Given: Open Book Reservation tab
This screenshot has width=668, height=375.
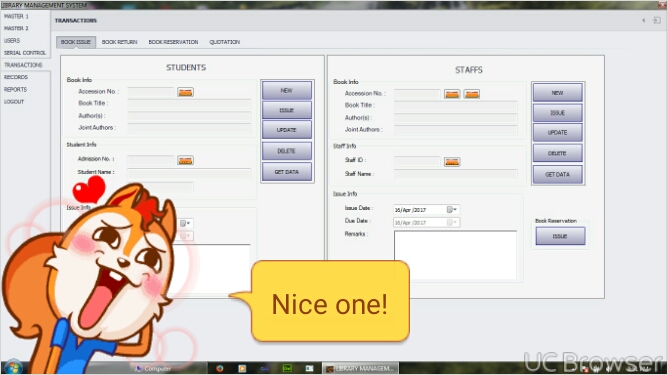Looking at the screenshot, I should (173, 42).
